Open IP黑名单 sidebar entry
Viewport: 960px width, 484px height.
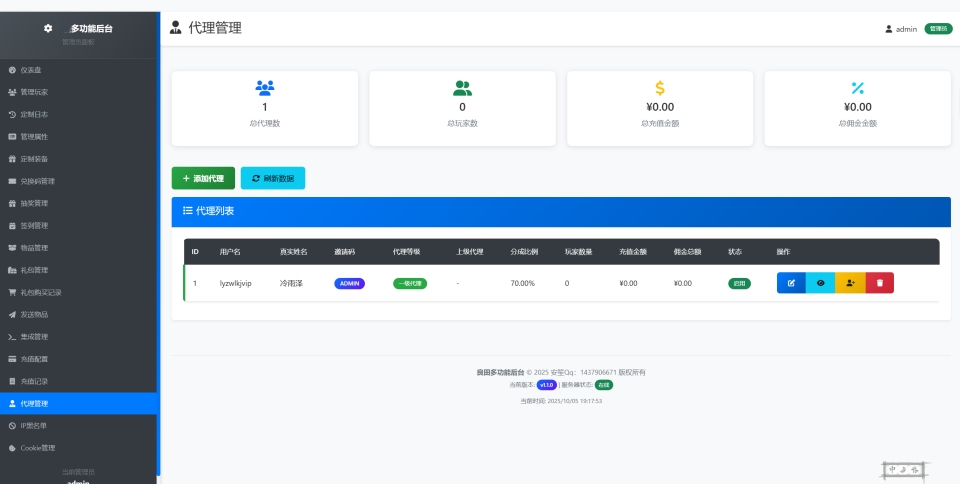[34, 425]
